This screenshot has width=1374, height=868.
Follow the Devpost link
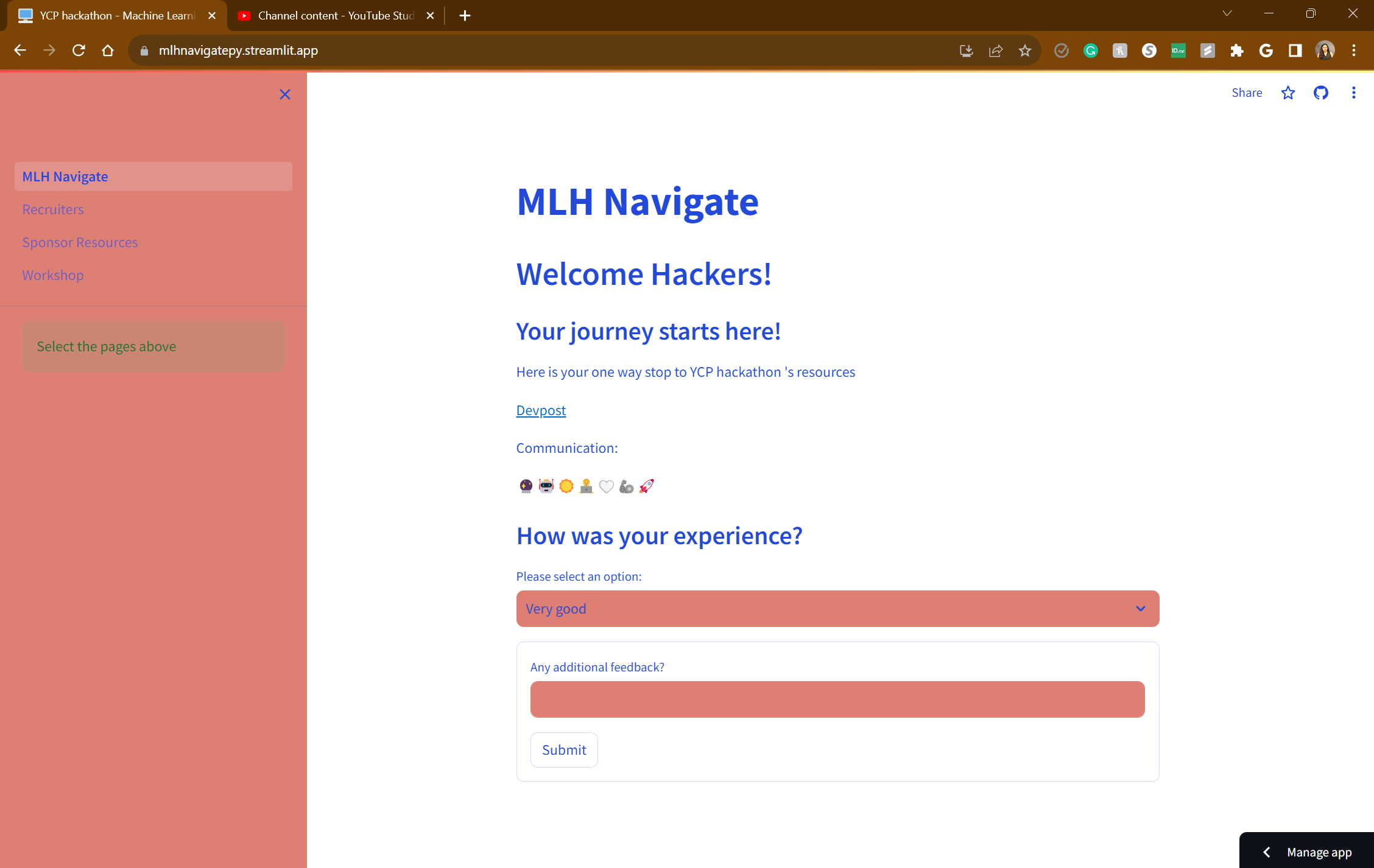[541, 410]
